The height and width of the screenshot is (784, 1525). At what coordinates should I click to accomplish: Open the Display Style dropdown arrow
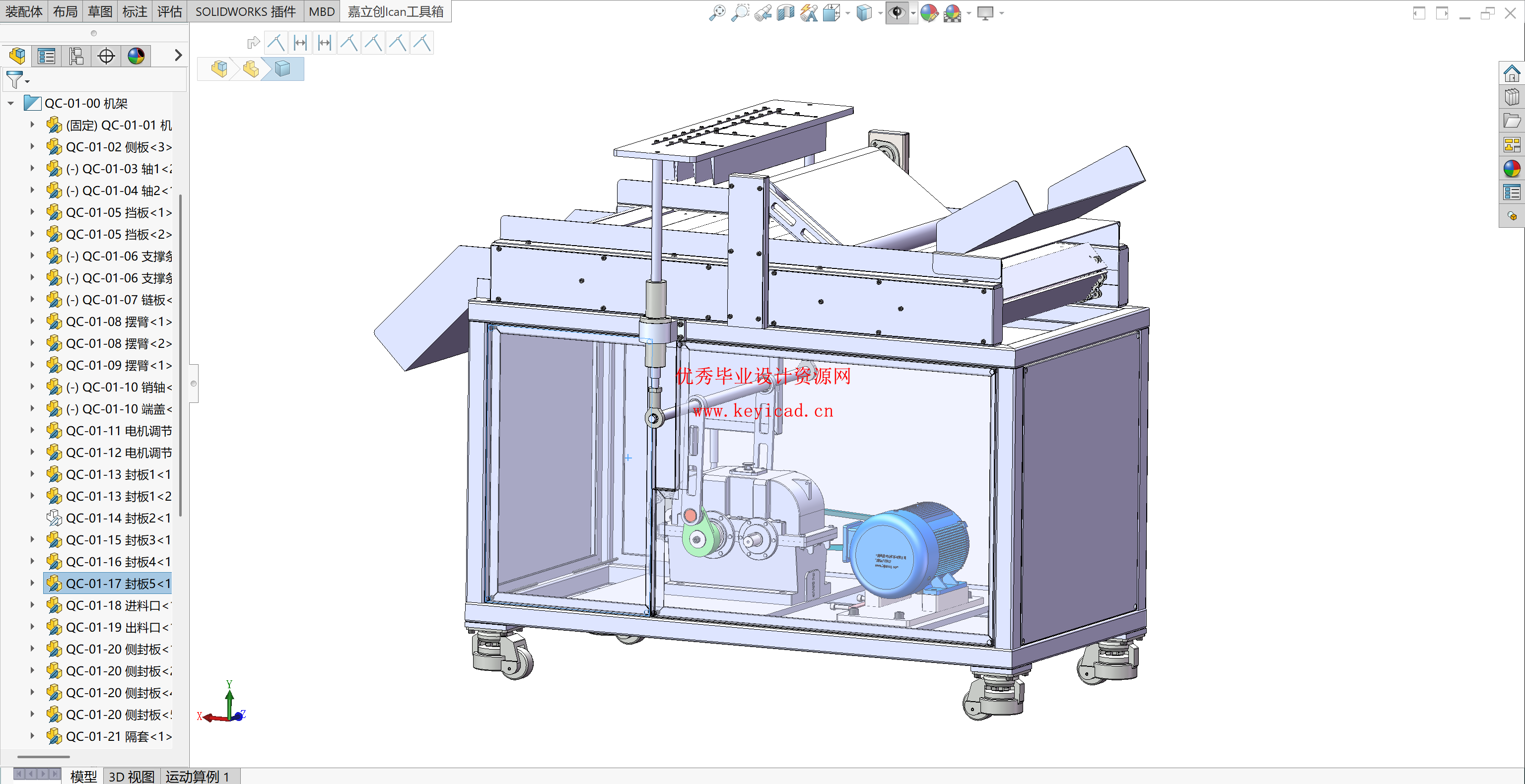(x=880, y=13)
